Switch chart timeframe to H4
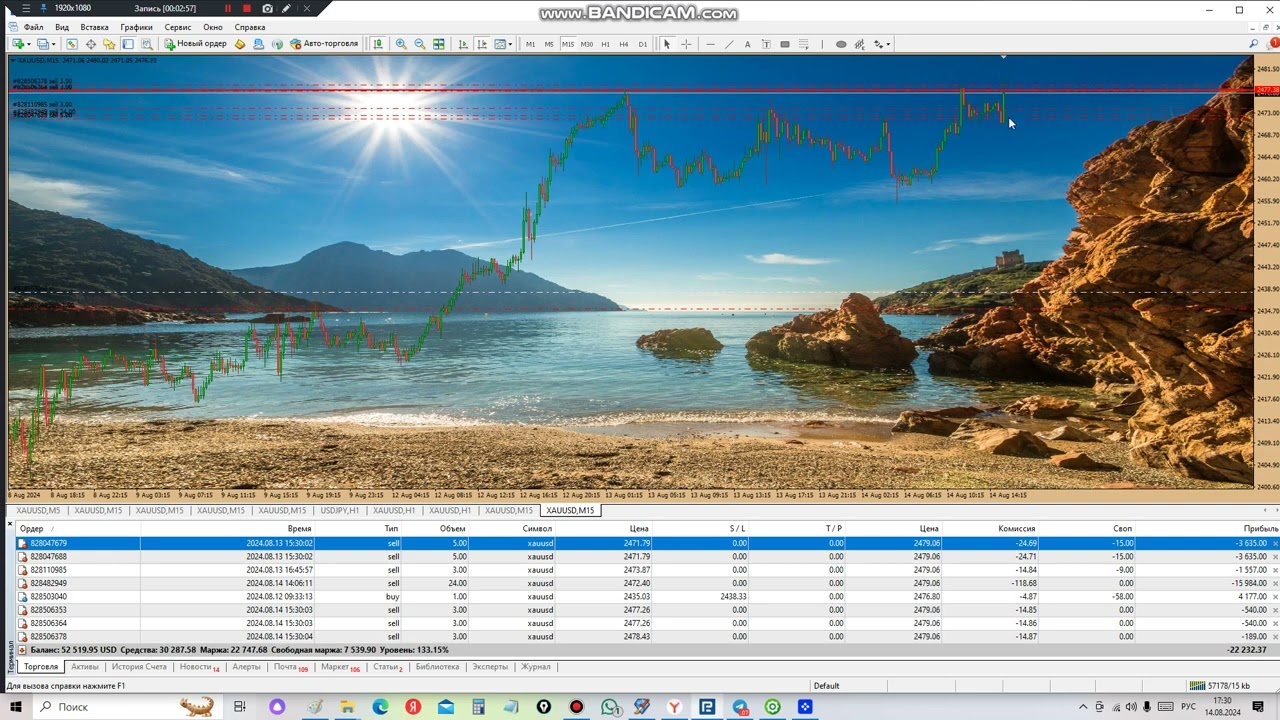Image resolution: width=1280 pixels, height=720 pixels. [624, 44]
